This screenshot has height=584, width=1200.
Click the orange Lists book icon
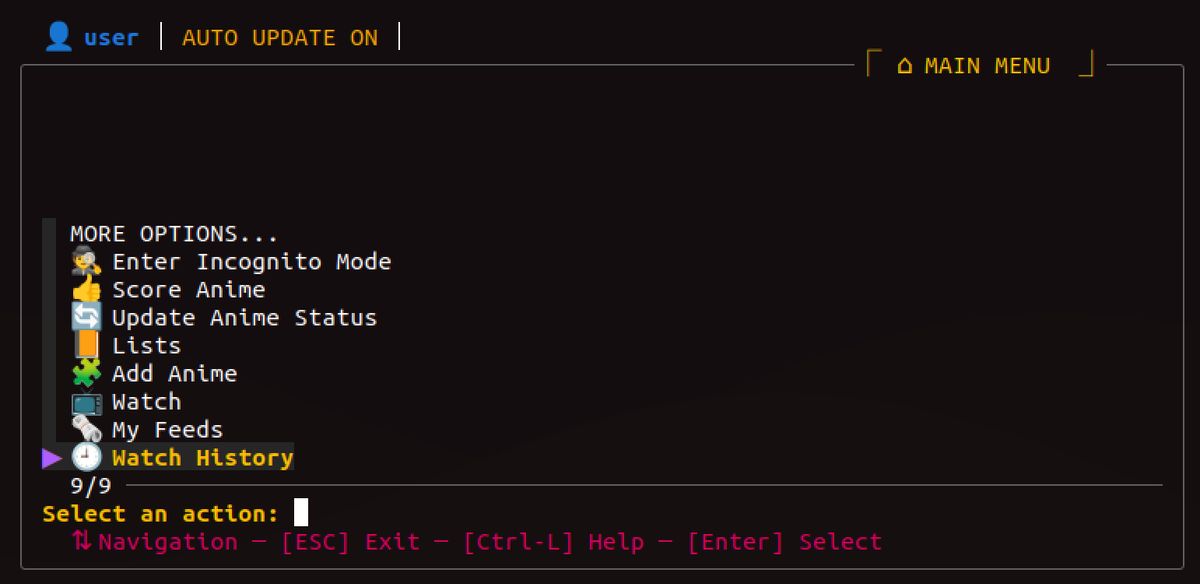pos(86,346)
